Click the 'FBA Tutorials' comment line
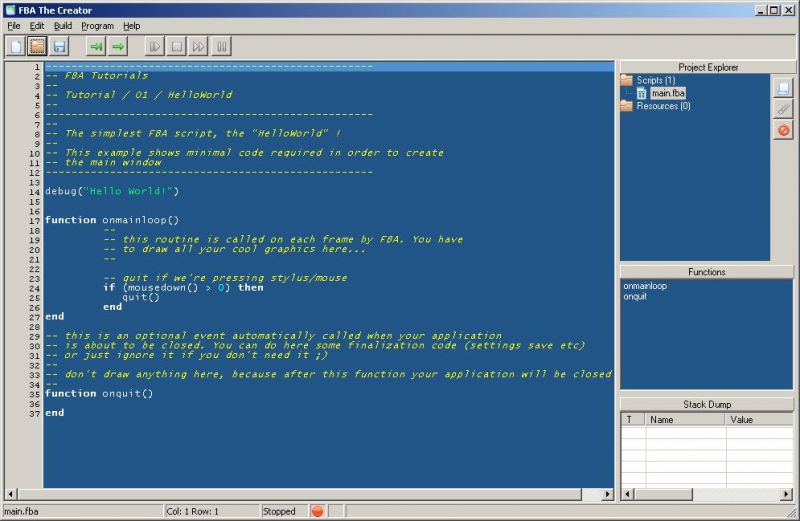The image size is (800, 521). point(96,76)
